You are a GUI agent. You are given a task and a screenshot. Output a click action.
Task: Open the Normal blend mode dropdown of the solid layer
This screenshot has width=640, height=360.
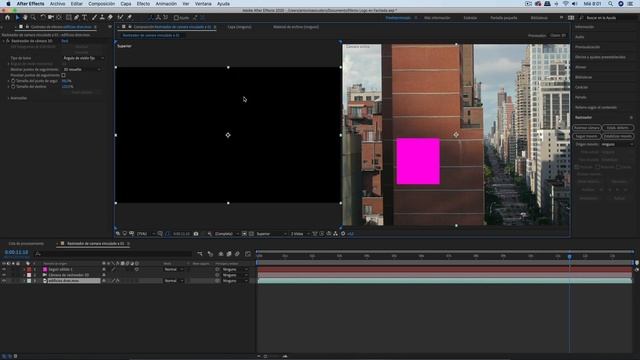coord(174,269)
